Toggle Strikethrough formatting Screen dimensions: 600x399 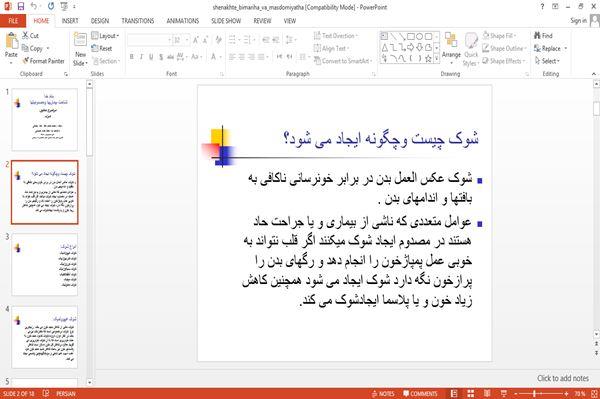[x=170, y=57]
